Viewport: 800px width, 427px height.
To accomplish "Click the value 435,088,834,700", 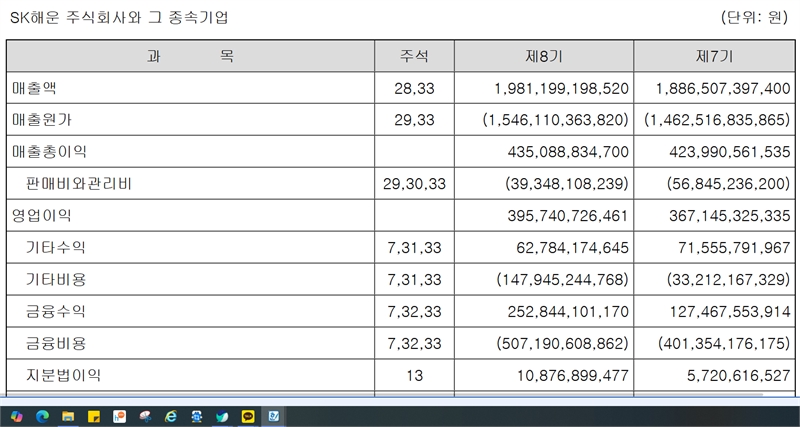I will [568, 152].
